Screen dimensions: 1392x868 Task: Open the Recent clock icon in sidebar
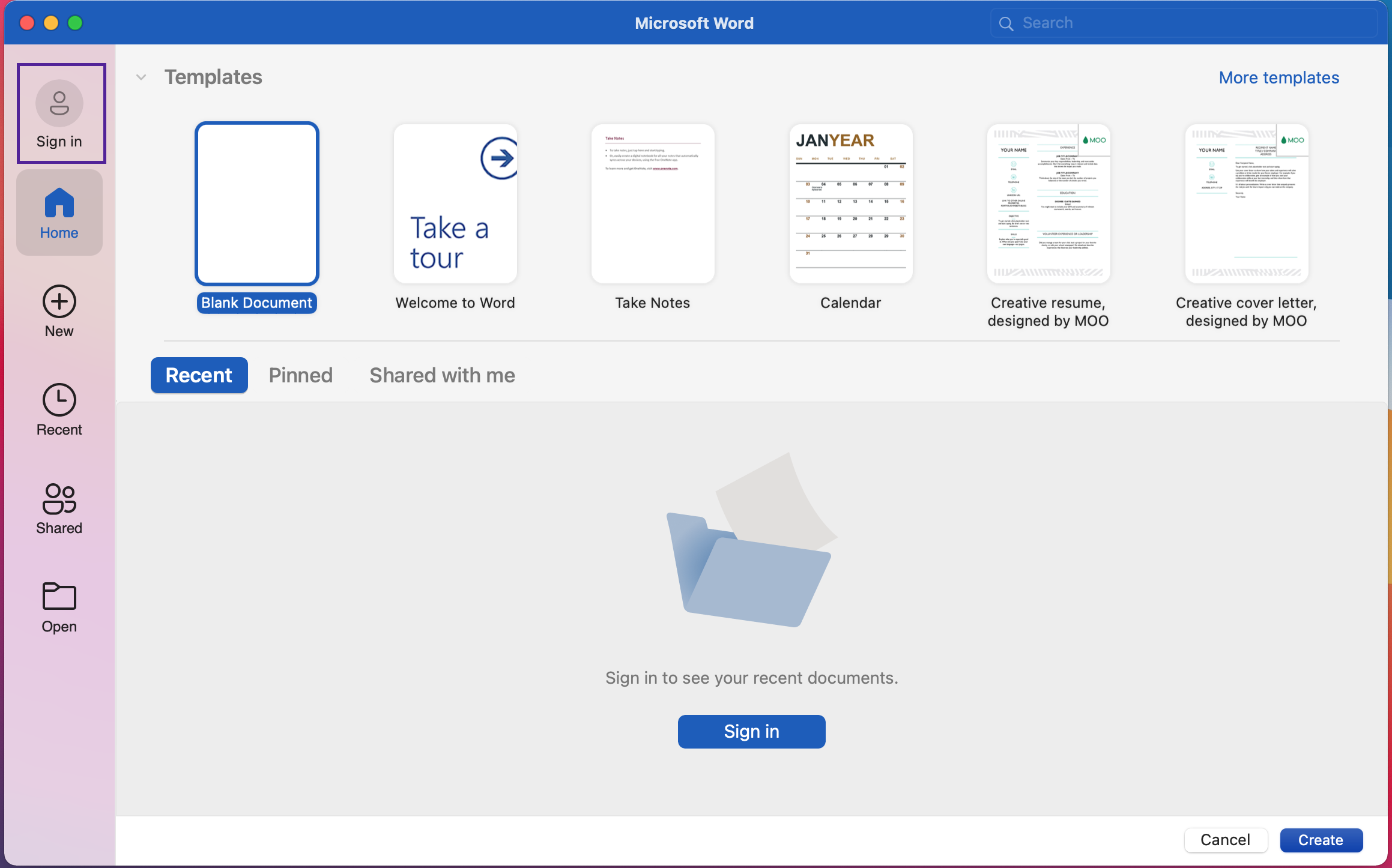(59, 400)
